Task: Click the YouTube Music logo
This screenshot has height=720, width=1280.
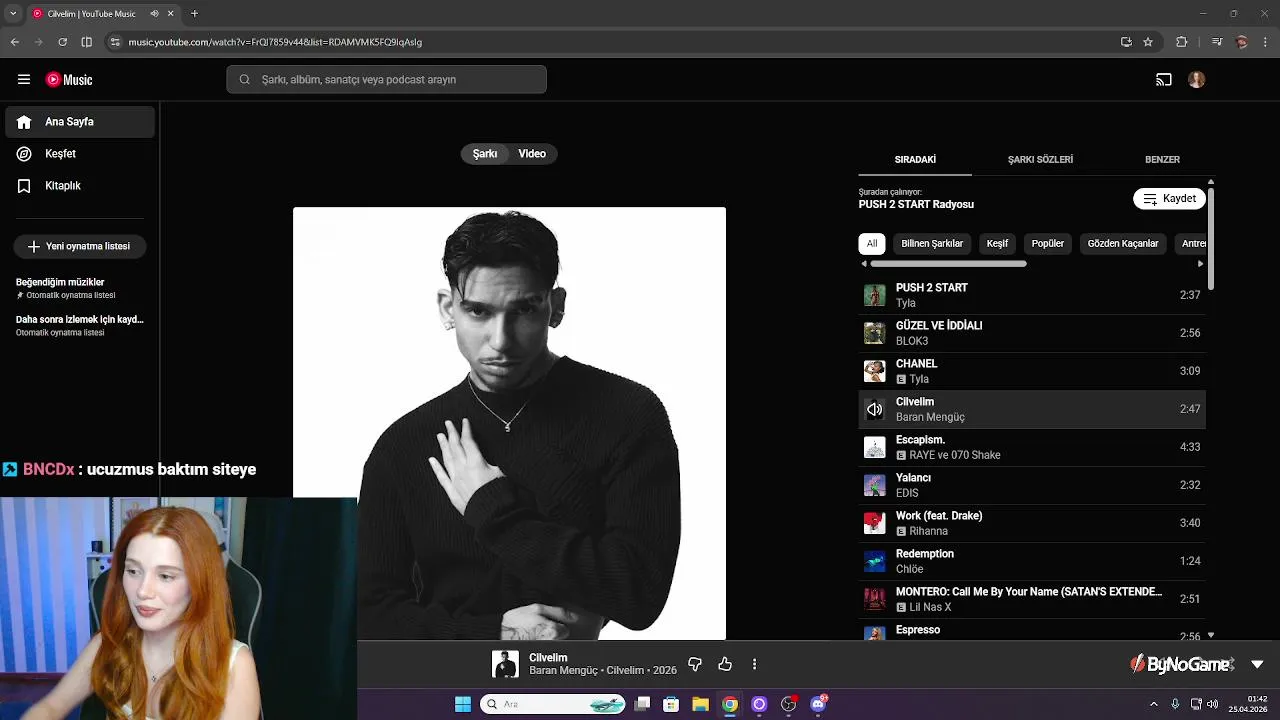Action: 69,80
